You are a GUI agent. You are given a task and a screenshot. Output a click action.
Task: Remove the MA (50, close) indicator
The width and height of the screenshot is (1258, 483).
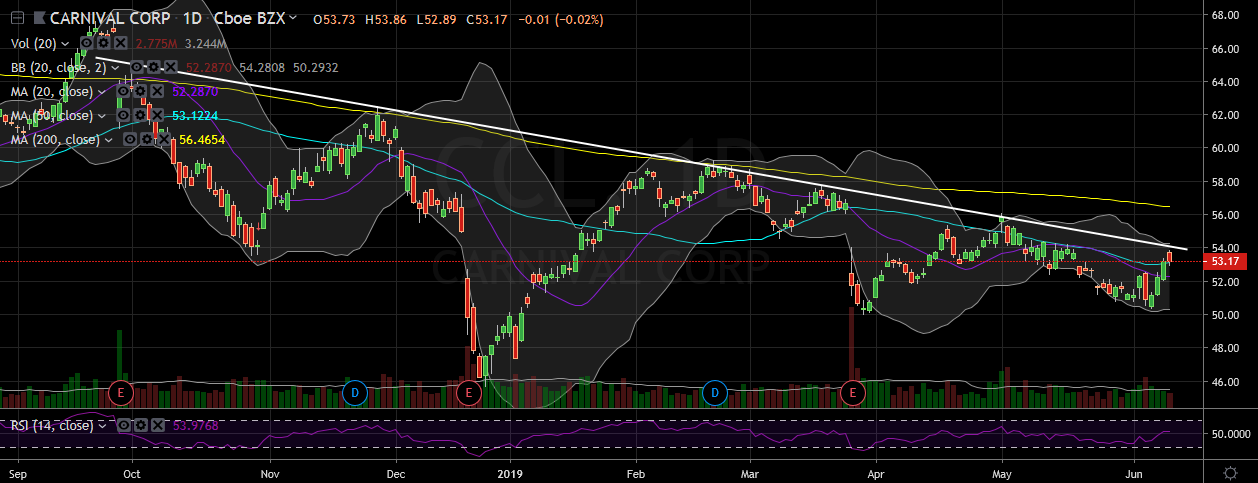pyautogui.click(x=156, y=115)
